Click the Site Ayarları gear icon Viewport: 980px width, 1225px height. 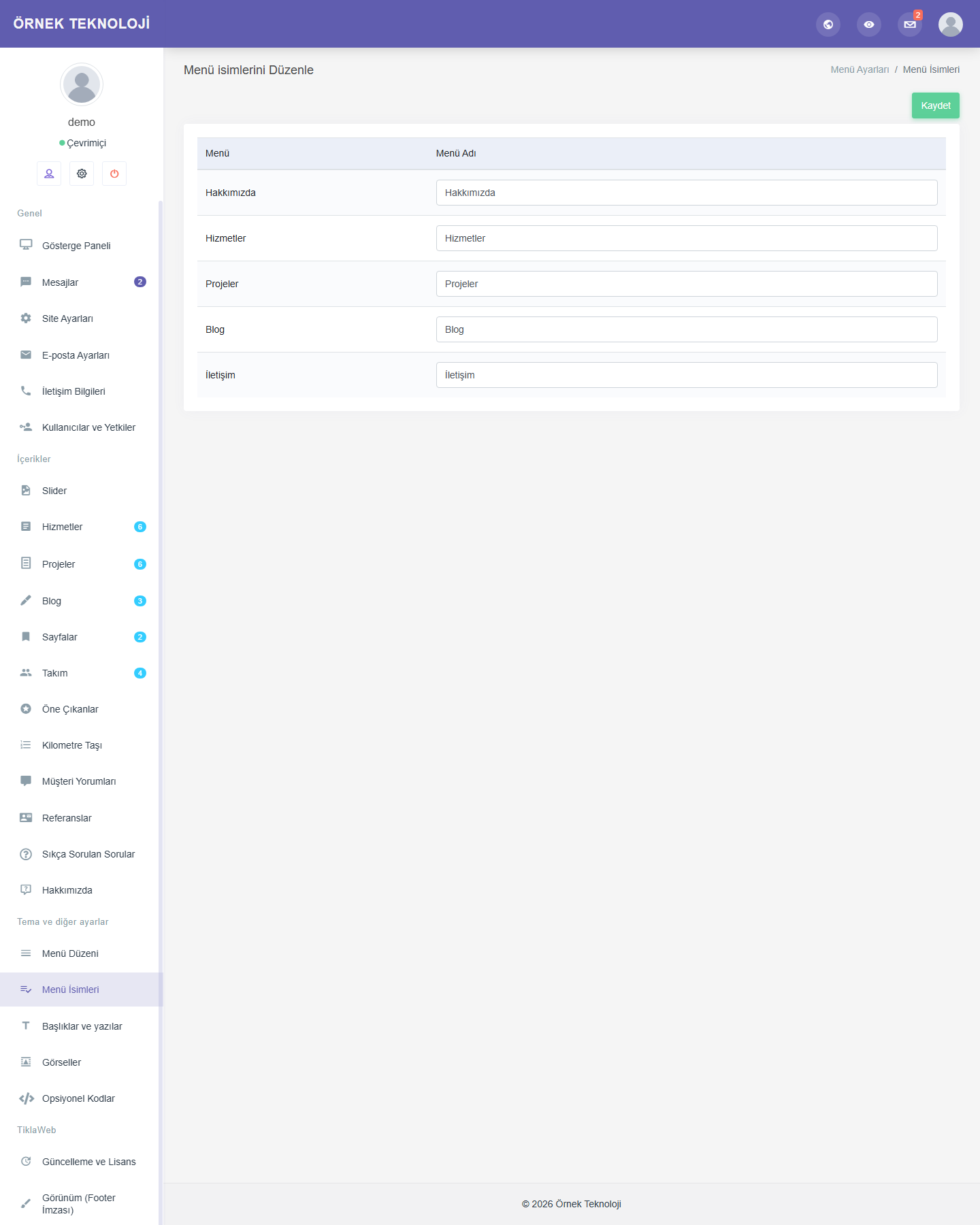[26, 318]
